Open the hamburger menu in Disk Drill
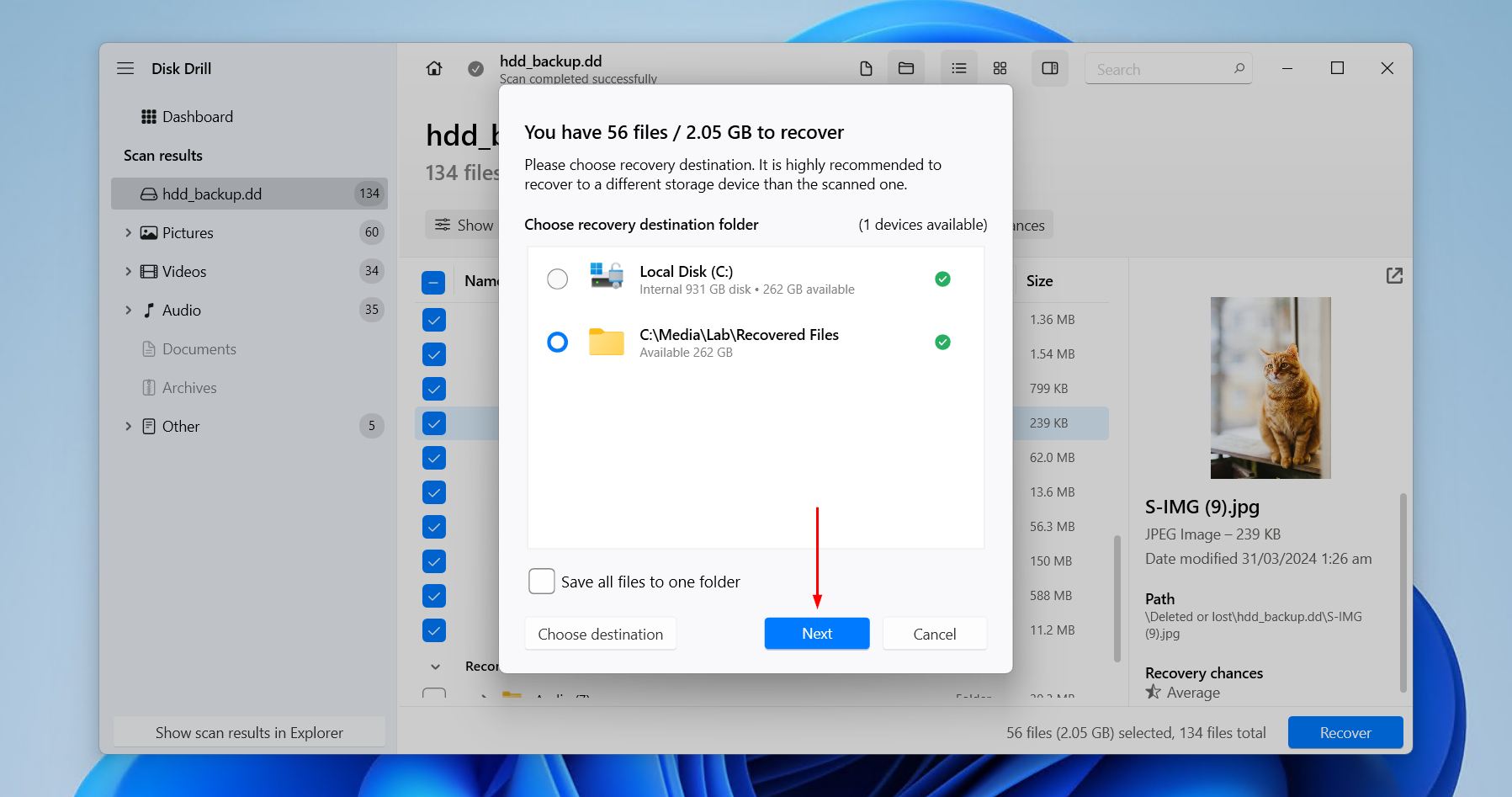Image resolution: width=1512 pixels, height=797 pixels. pyautogui.click(x=125, y=68)
